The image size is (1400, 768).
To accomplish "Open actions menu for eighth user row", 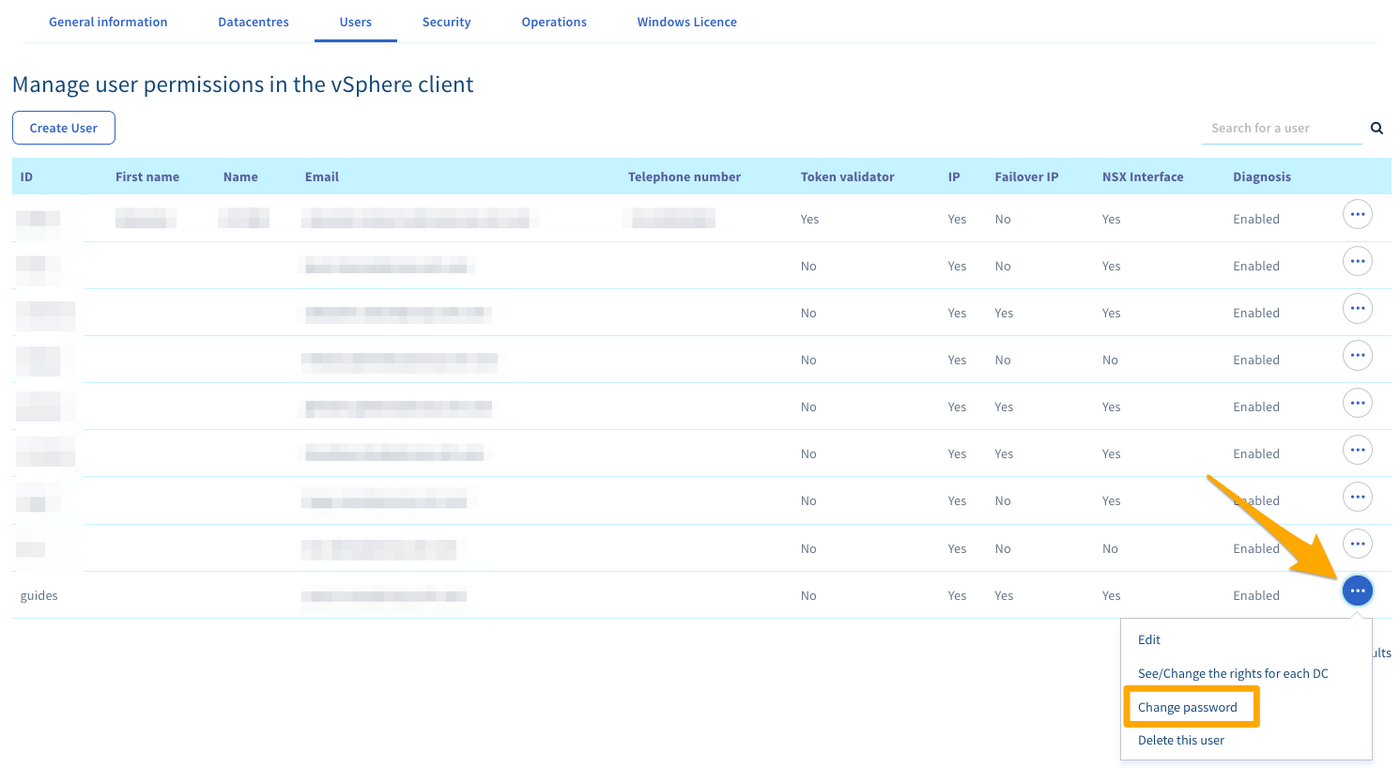I will (1356, 544).
